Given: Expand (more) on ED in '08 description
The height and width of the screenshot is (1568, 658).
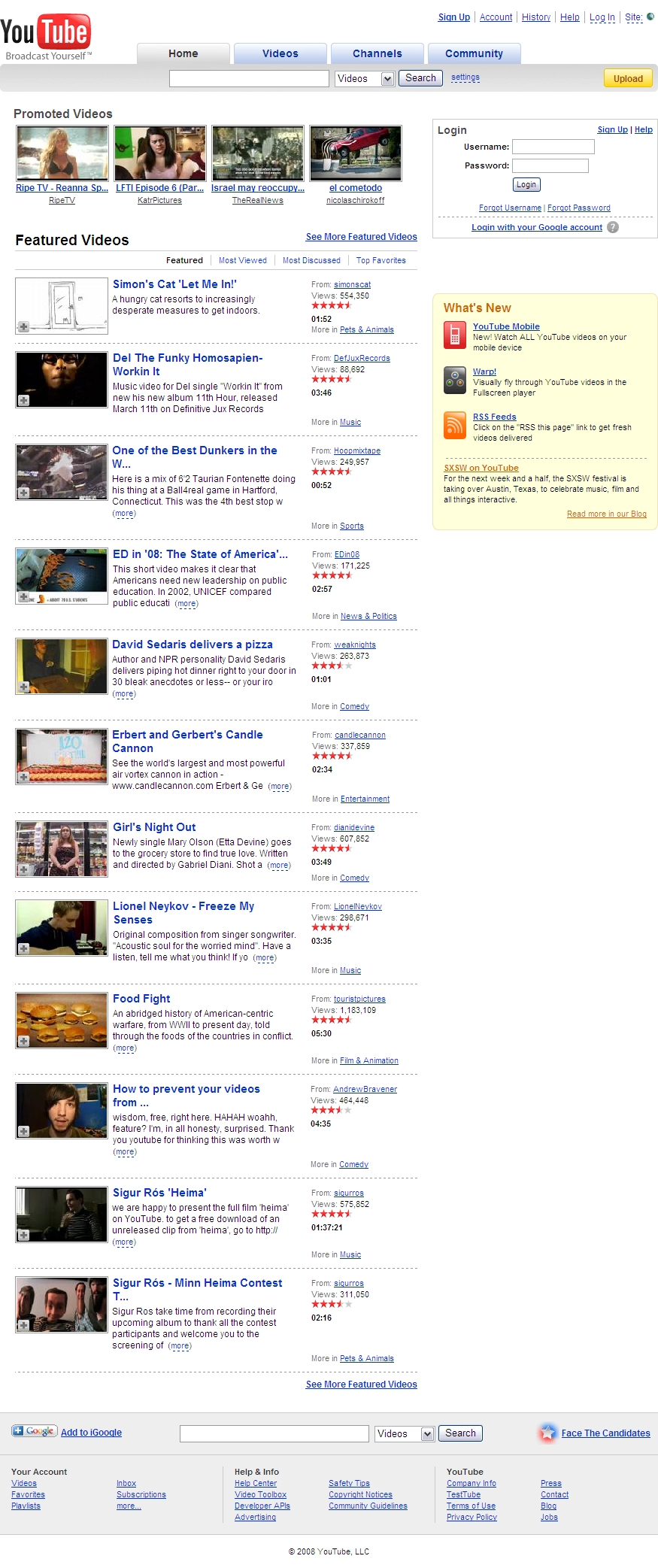Looking at the screenshot, I should [186, 603].
